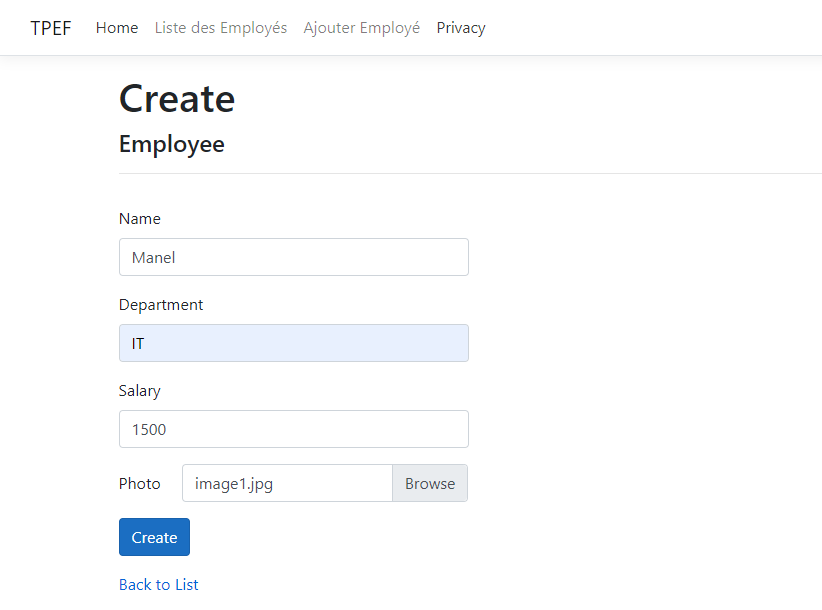This screenshot has height=610, width=822.
Task: Select the Name input containing Manel
Action: click(x=293, y=257)
